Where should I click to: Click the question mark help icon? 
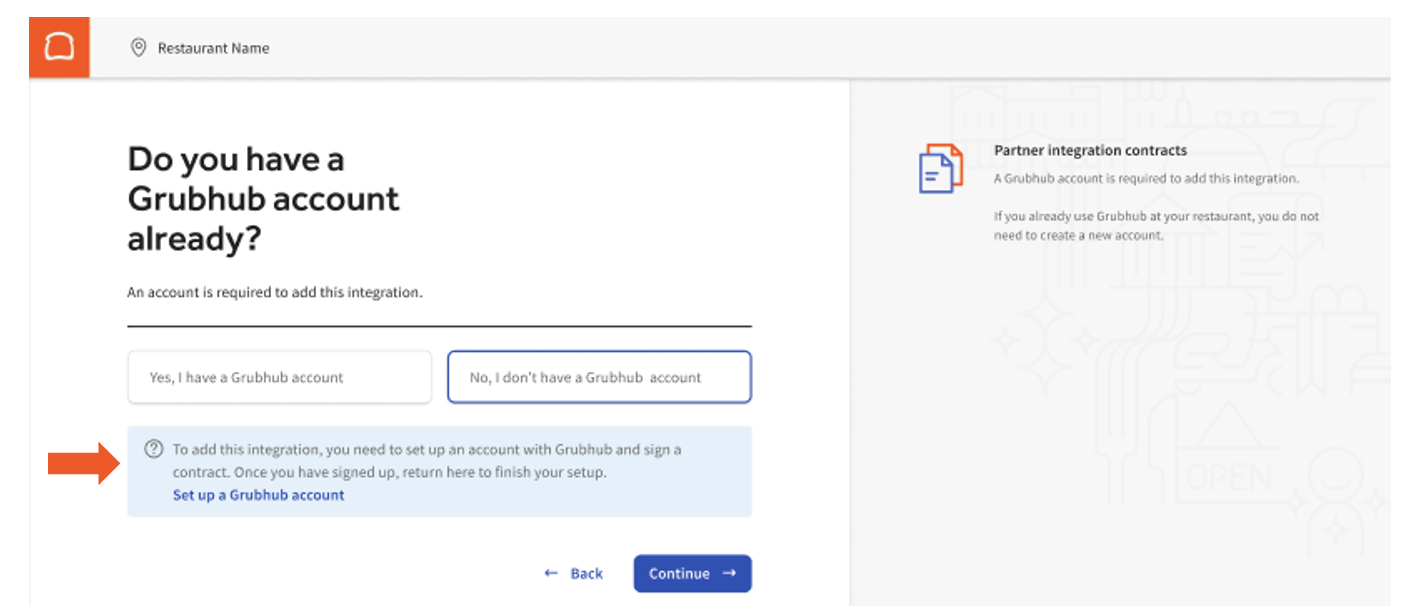click(151, 448)
